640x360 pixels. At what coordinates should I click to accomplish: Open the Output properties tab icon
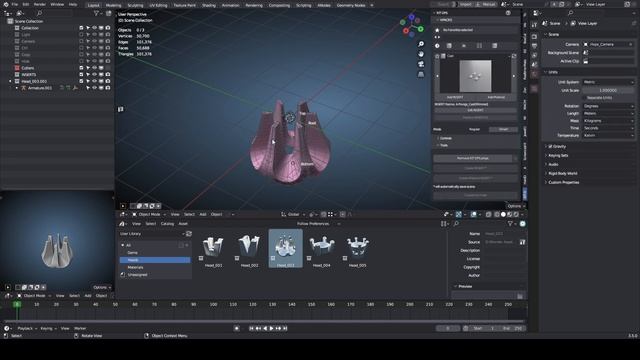(534, 46)
